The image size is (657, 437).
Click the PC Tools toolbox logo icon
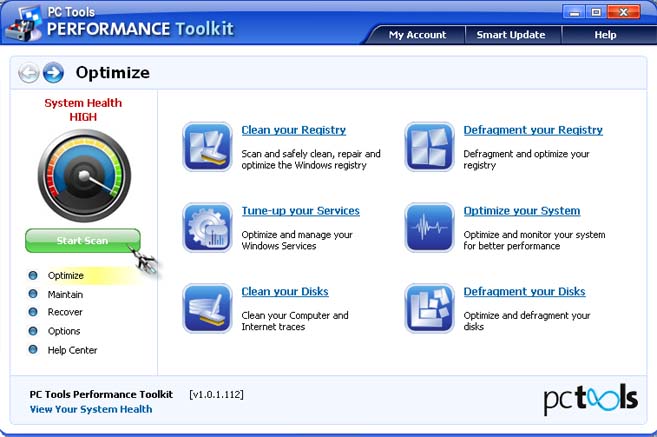point(23,24)
